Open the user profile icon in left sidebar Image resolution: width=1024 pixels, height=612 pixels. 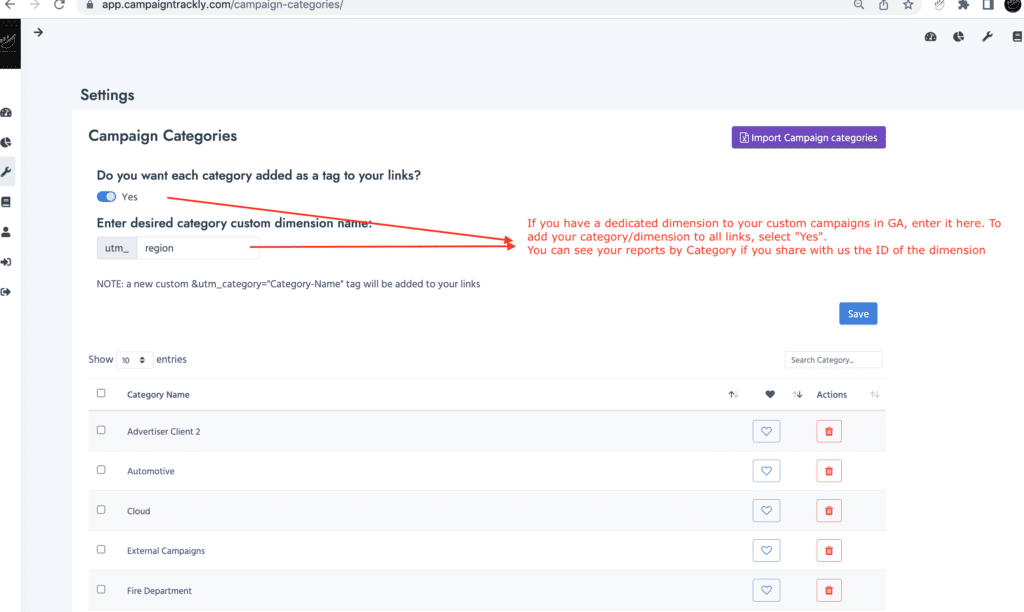(6, 232)
